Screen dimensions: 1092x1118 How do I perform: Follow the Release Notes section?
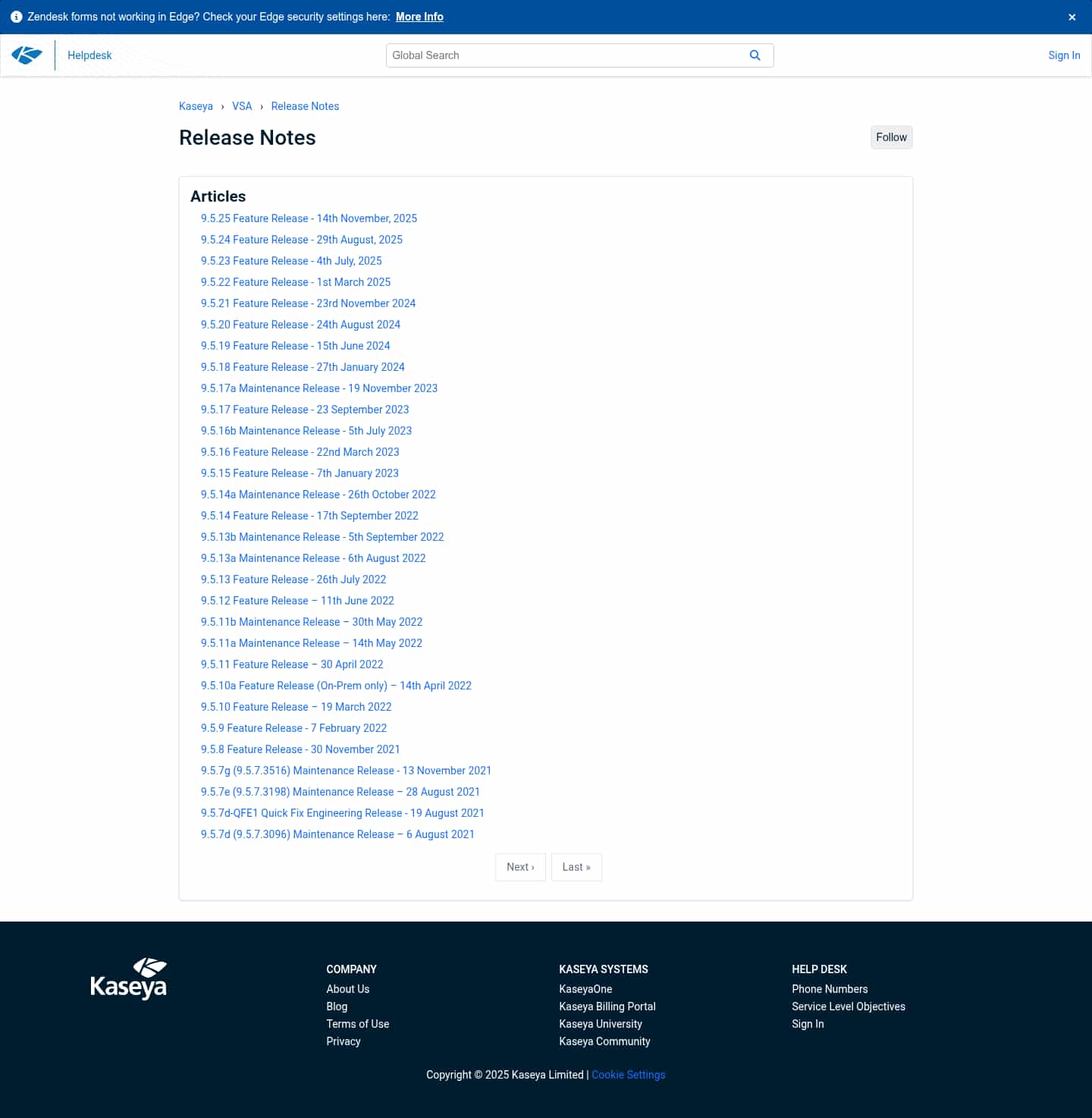pos(891,137)
